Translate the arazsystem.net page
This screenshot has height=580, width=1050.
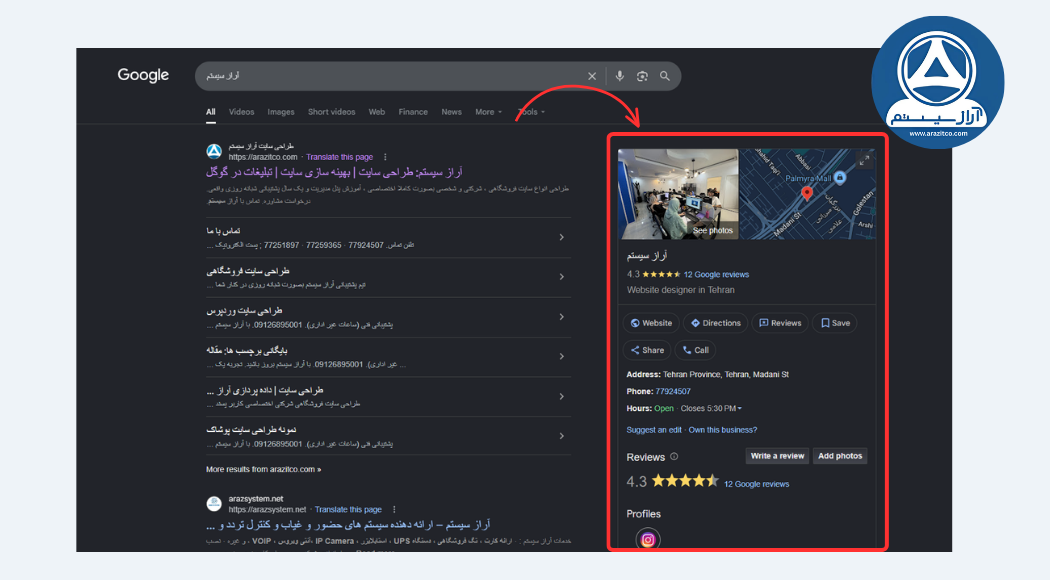coord(348,510)
